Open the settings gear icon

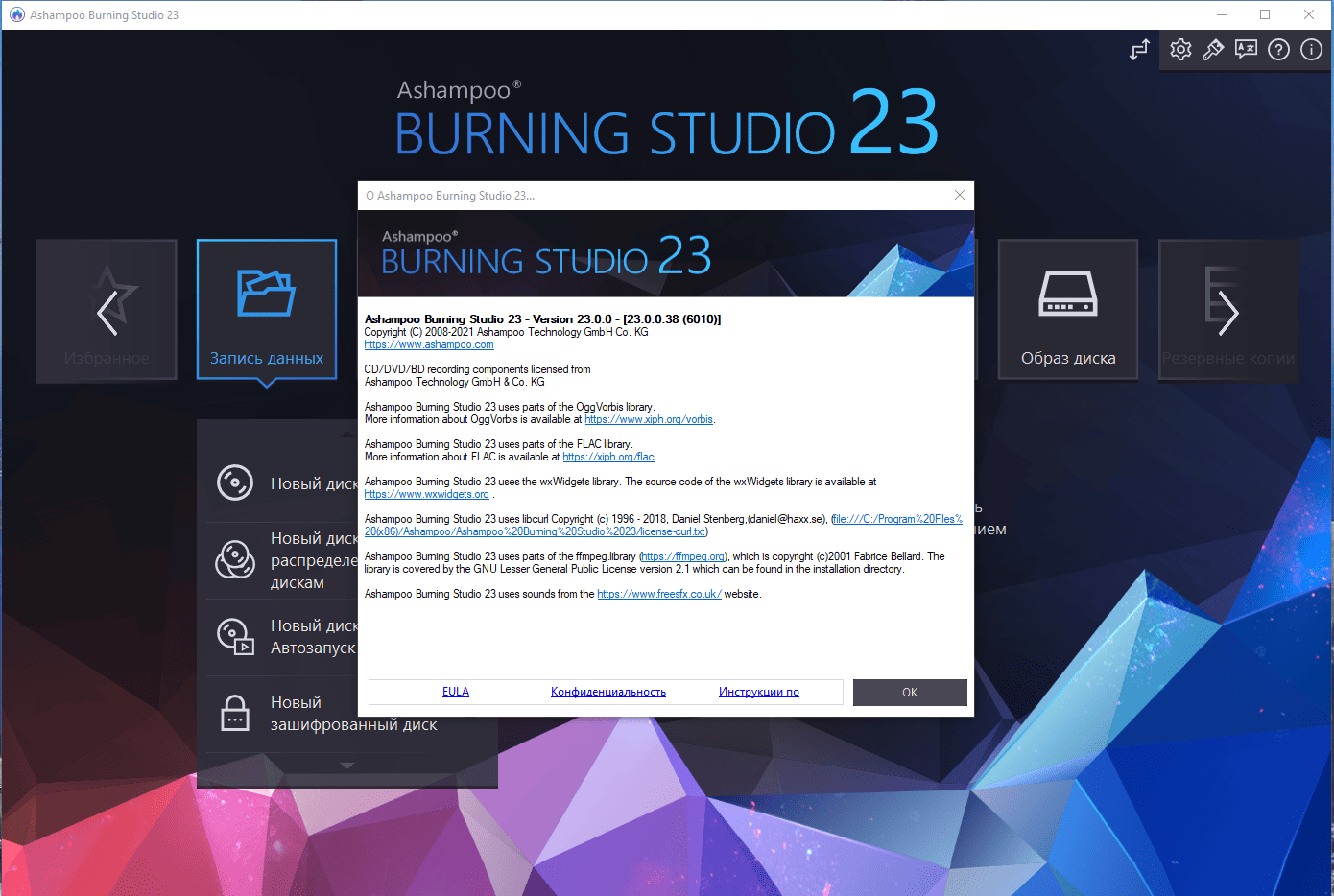(1180, 50)
